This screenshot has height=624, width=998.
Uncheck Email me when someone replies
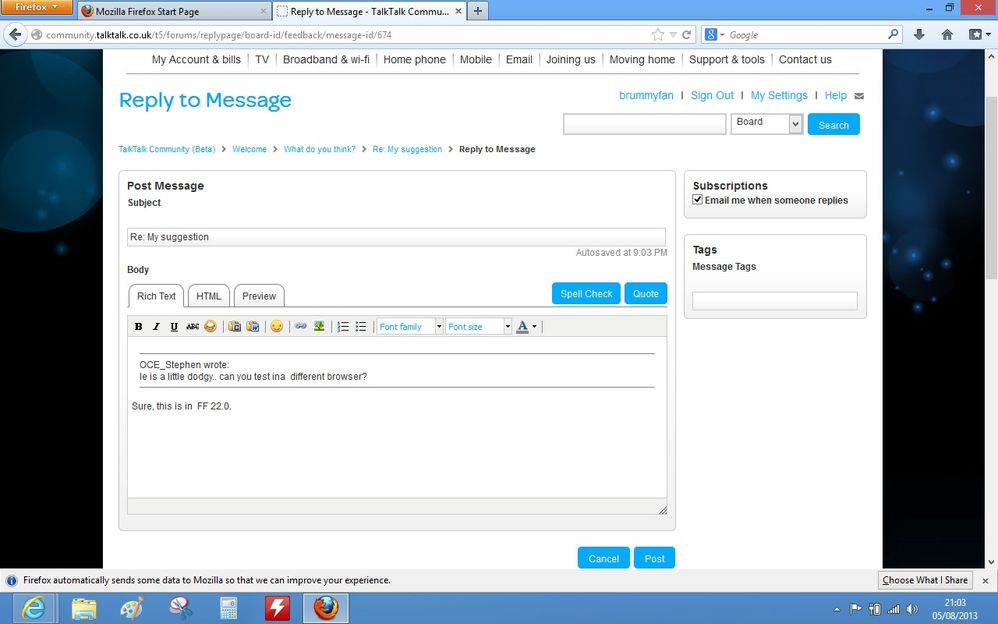tap(698, 200)
